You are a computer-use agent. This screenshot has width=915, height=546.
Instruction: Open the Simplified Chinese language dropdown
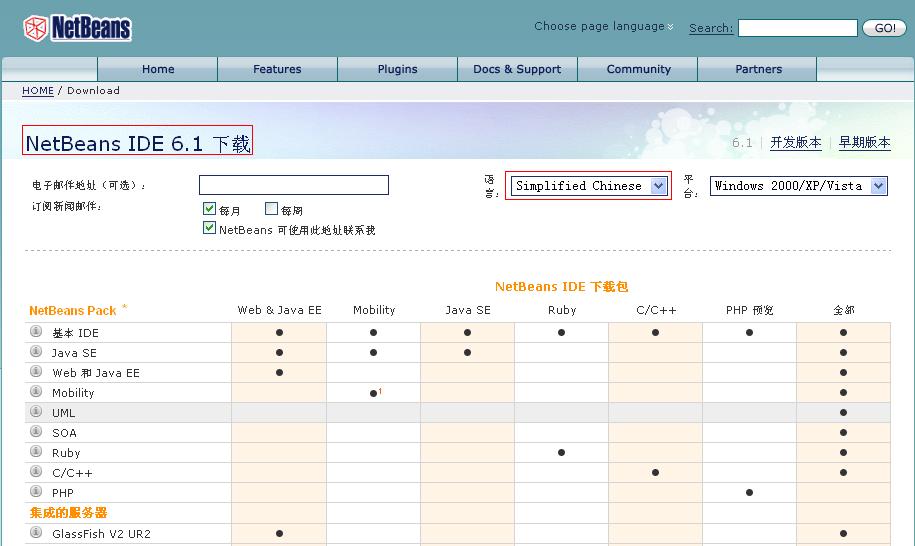coord(588,186)
